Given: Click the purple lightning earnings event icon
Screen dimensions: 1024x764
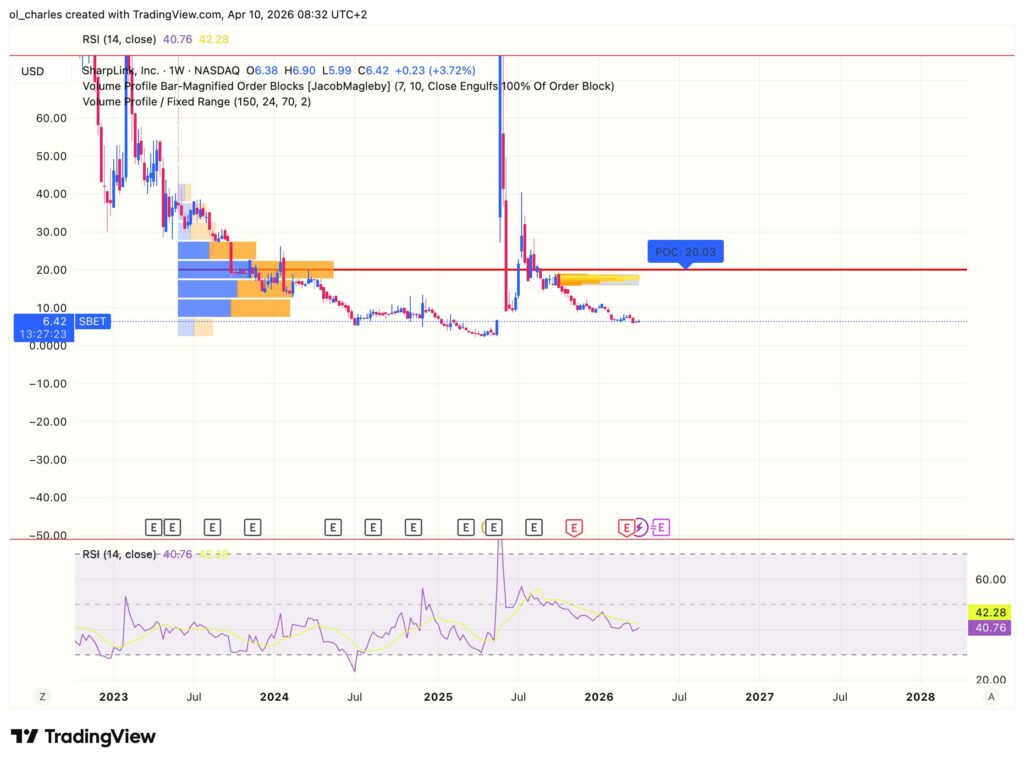Looking at the screenshot, I should click(x=641, y=527).
